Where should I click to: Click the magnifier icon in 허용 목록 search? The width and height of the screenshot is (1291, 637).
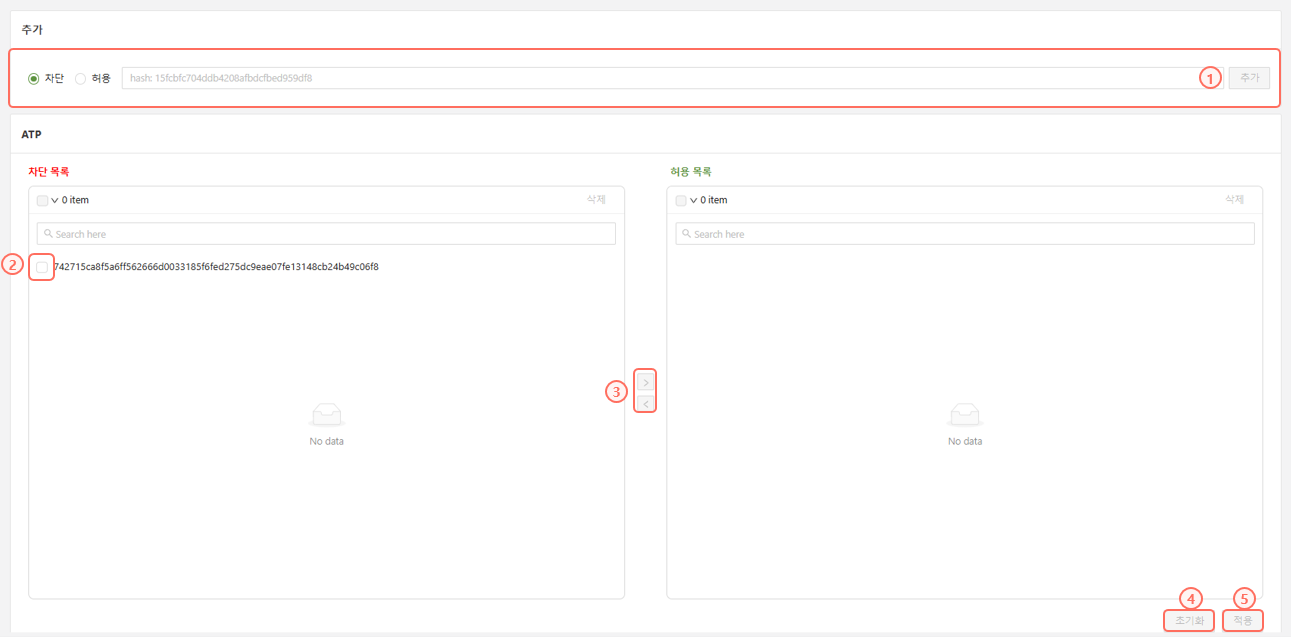coord(686,234)
